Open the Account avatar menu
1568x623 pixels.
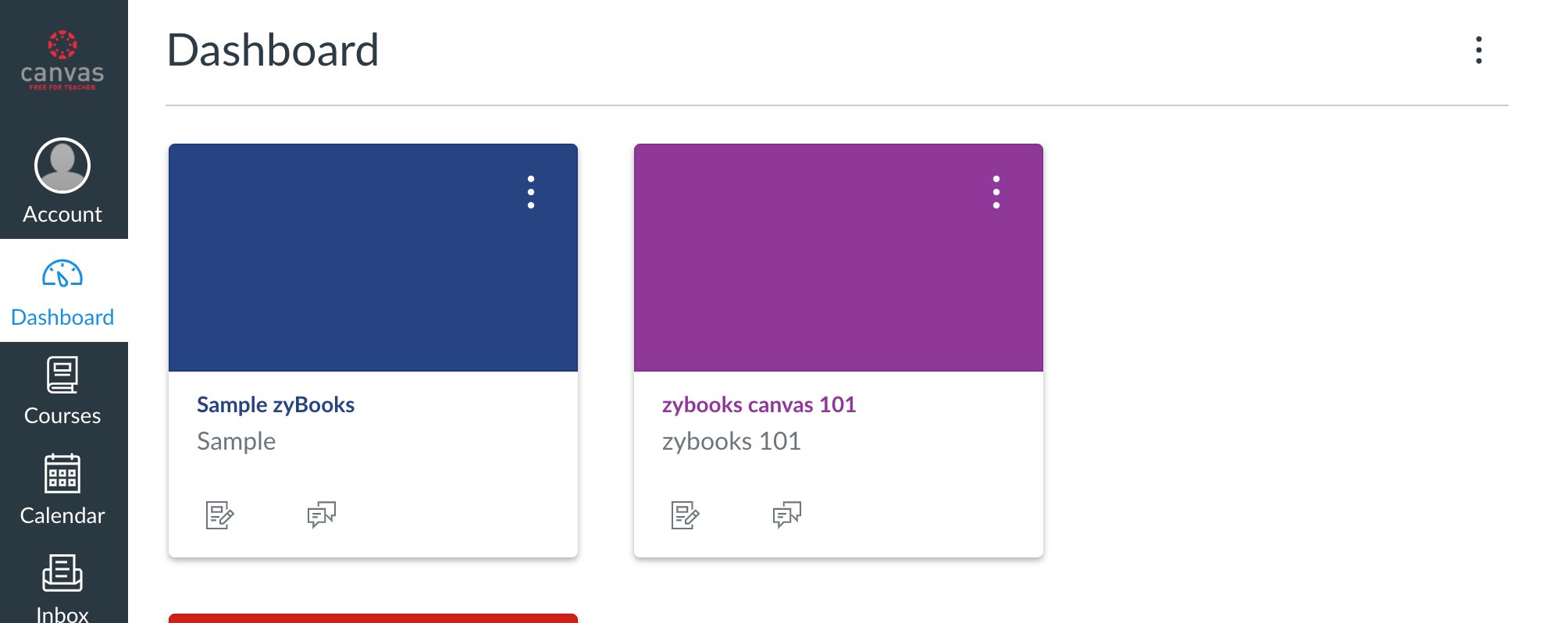tap(62, 166)
